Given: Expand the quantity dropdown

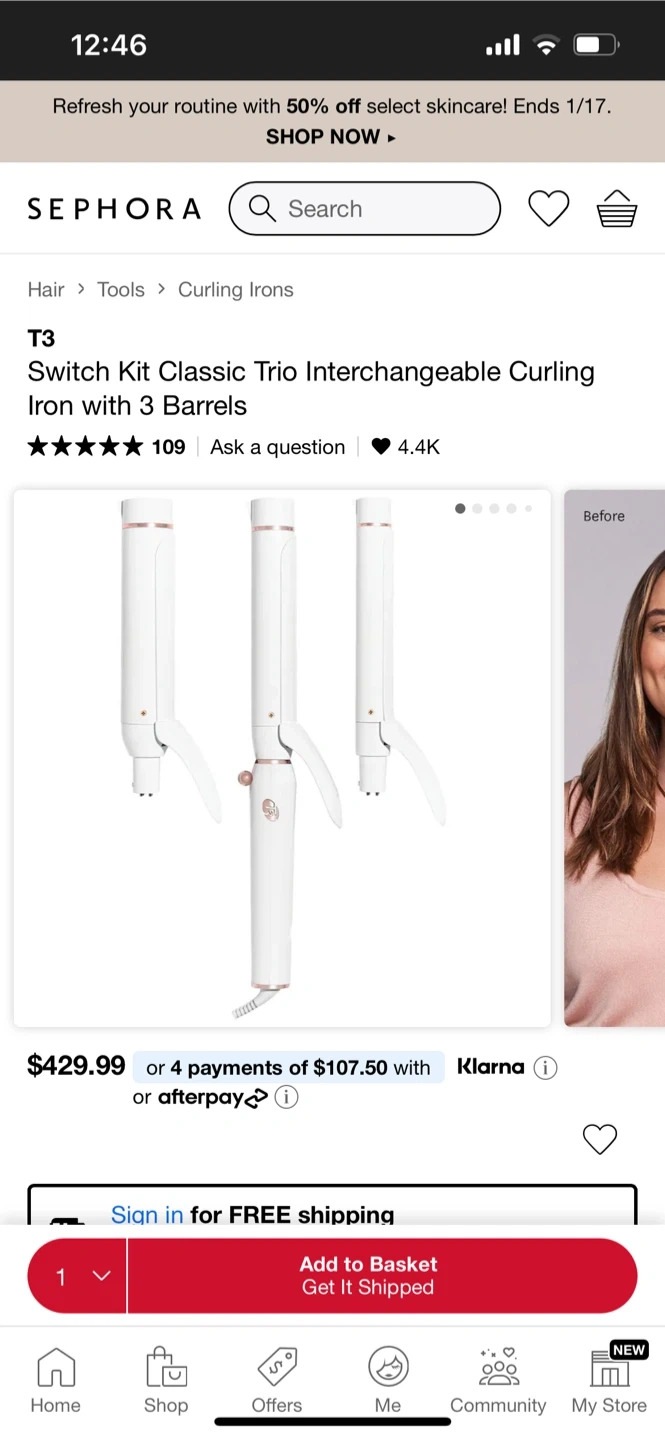Looking at the screenshot, I should coord(78,1276).
